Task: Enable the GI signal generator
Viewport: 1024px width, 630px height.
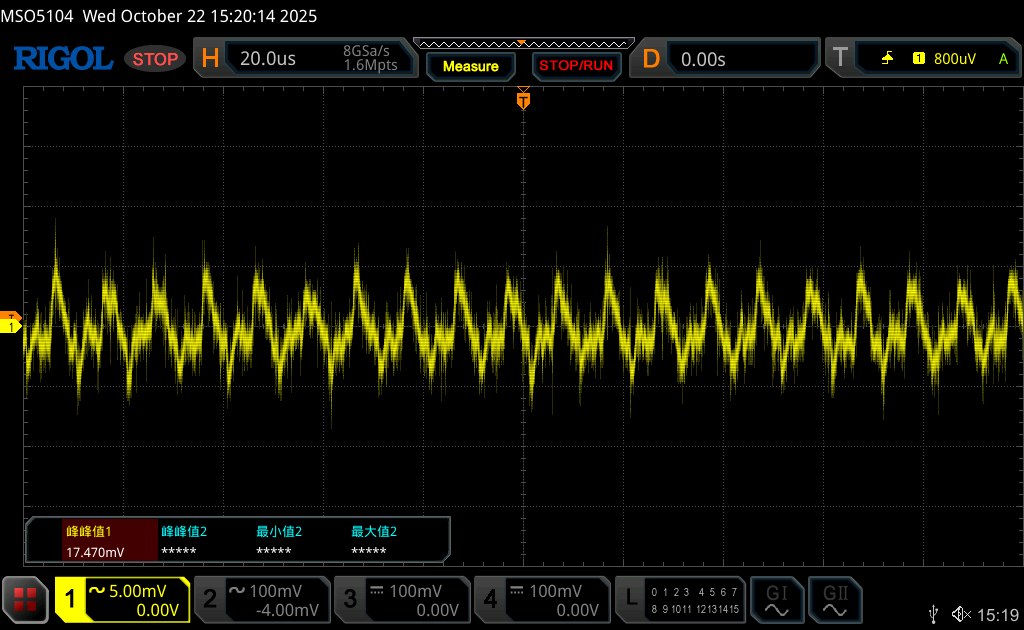Action: pos(776,599)
